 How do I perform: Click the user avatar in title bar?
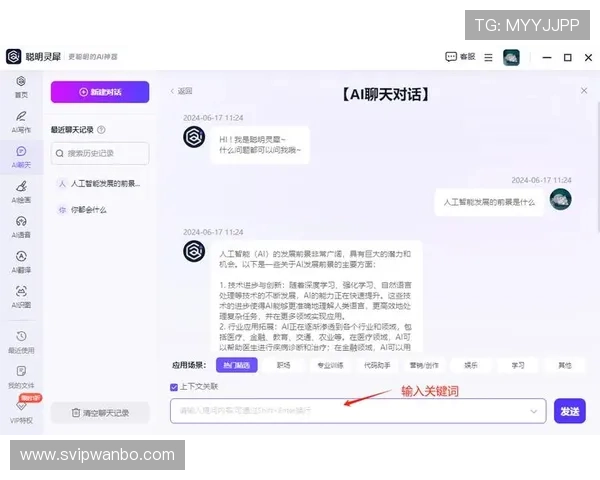511,57
